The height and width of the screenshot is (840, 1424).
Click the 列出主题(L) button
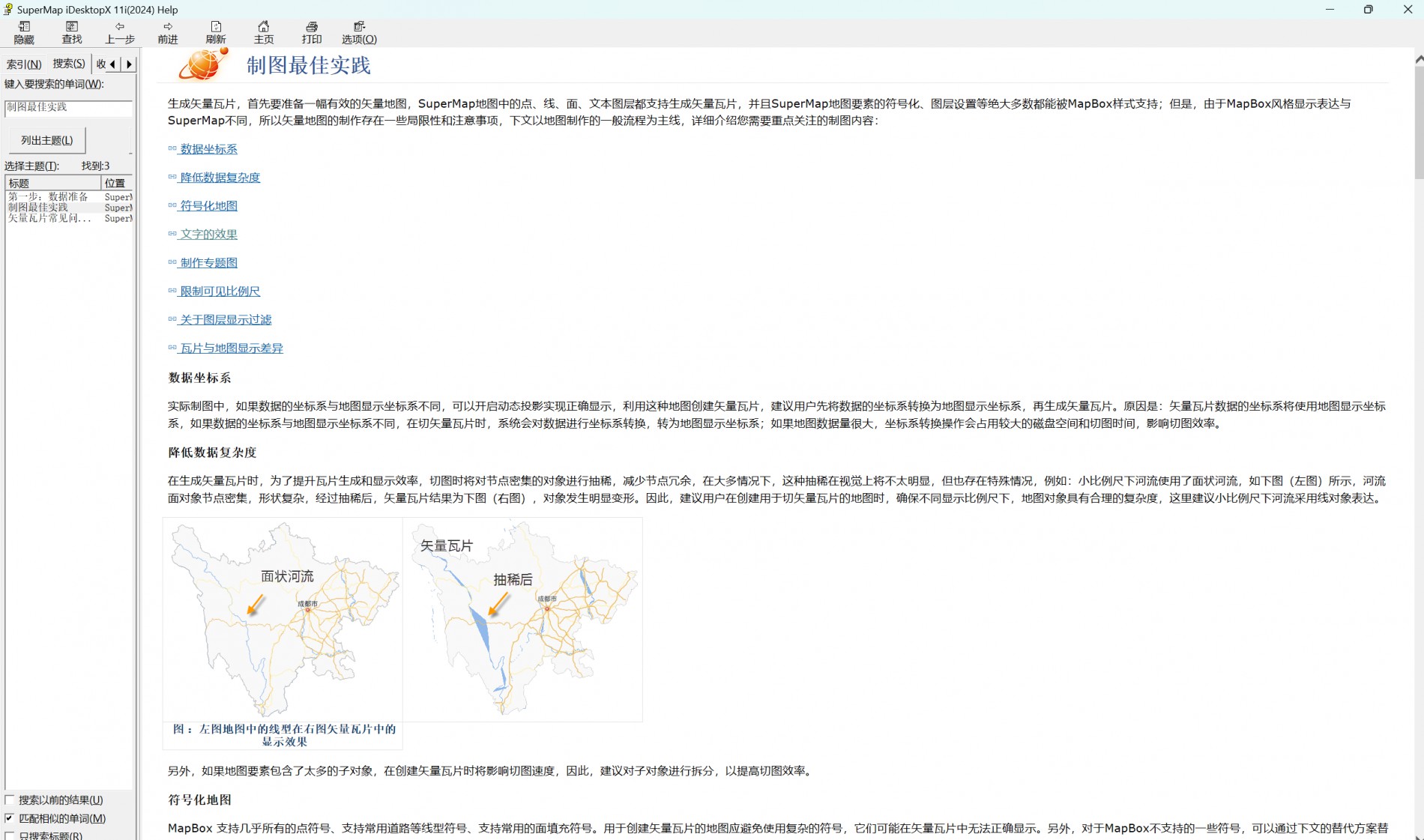47,140
